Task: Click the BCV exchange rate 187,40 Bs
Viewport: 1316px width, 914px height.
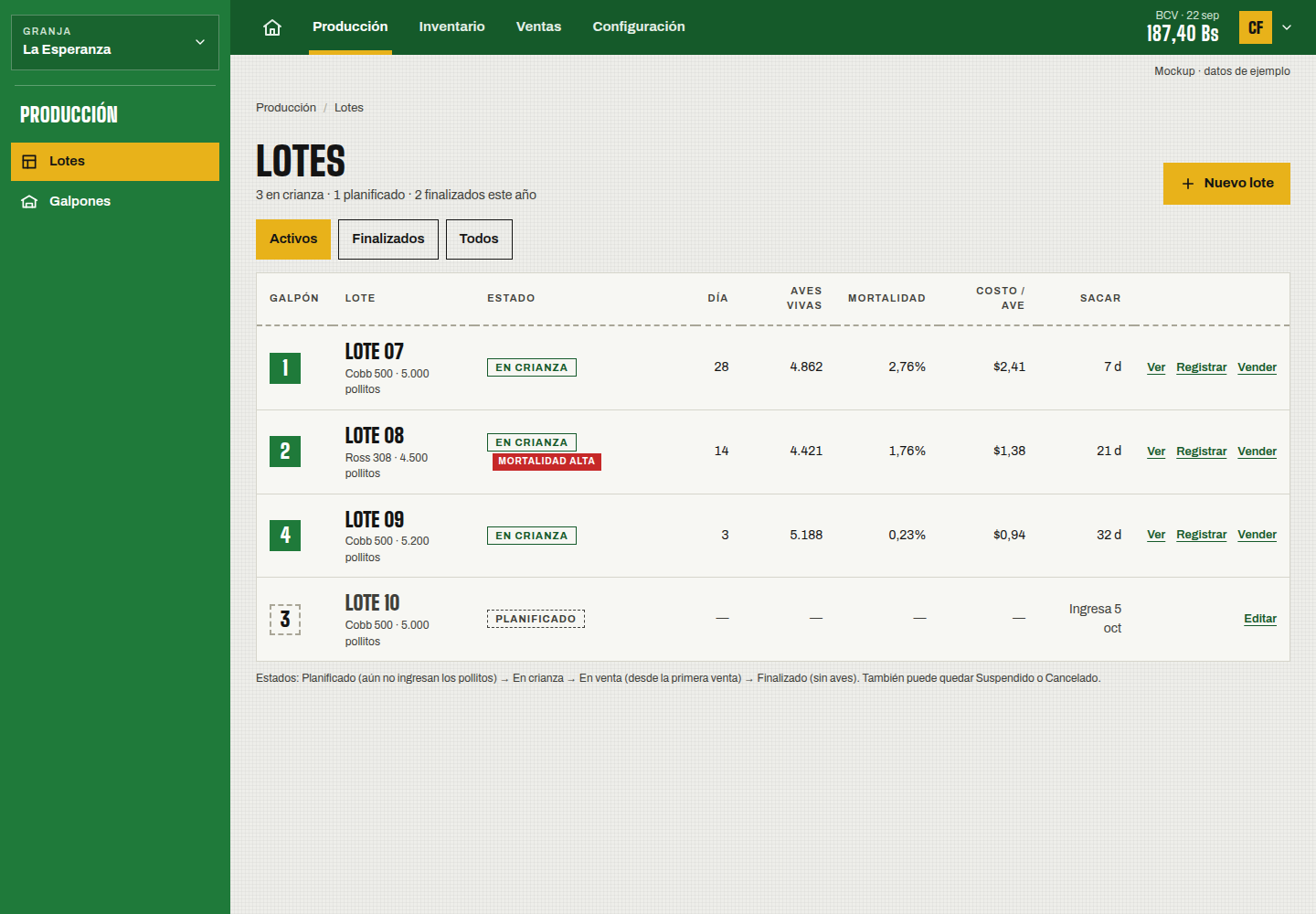Action: click(1183, 34)
